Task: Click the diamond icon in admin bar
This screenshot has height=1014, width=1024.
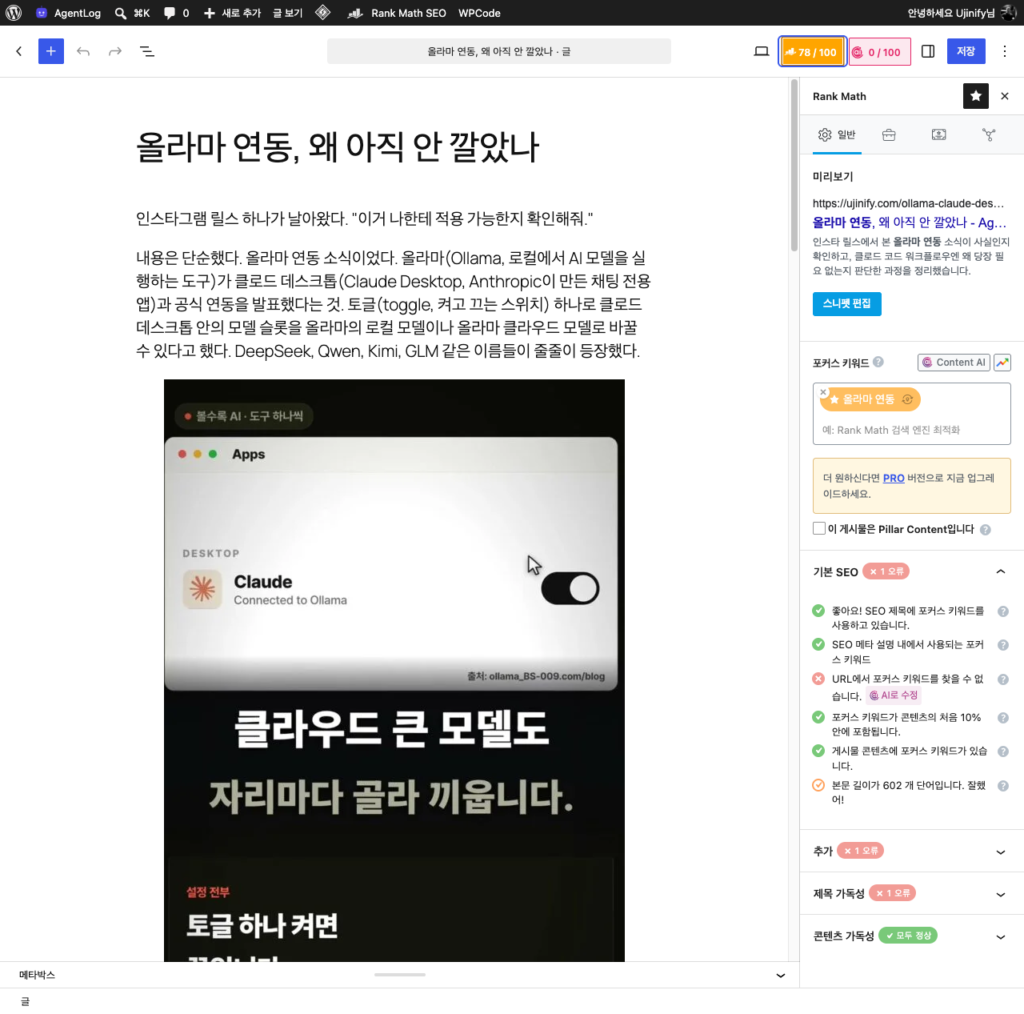Action: pyautogui.click(x=323, y=12)
